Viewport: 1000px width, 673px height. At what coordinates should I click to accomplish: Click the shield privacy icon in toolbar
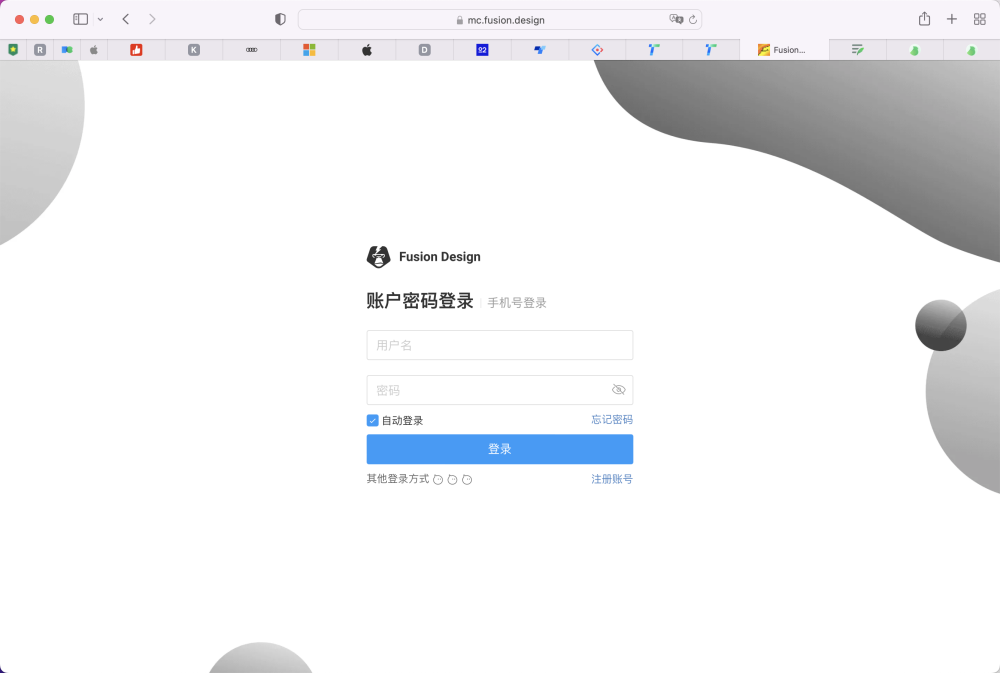click(280, 18)
